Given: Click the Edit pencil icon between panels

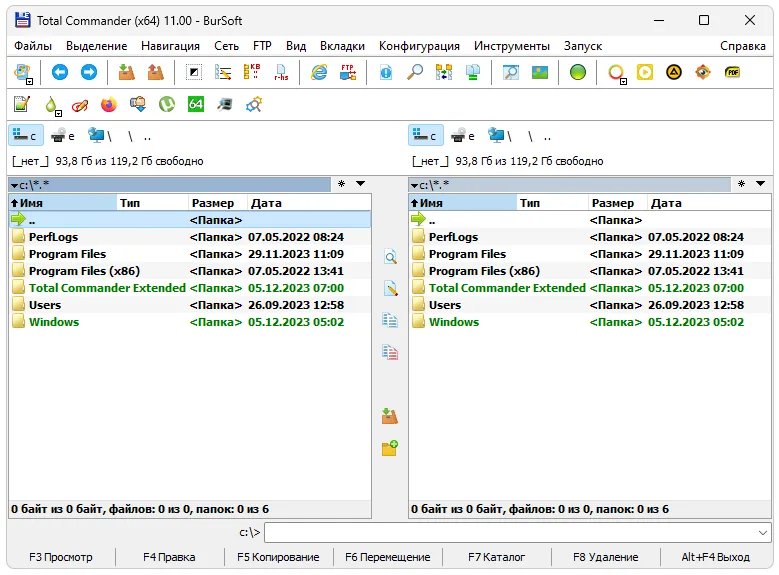Looking at the screenshot, I should tap(390, 289).
